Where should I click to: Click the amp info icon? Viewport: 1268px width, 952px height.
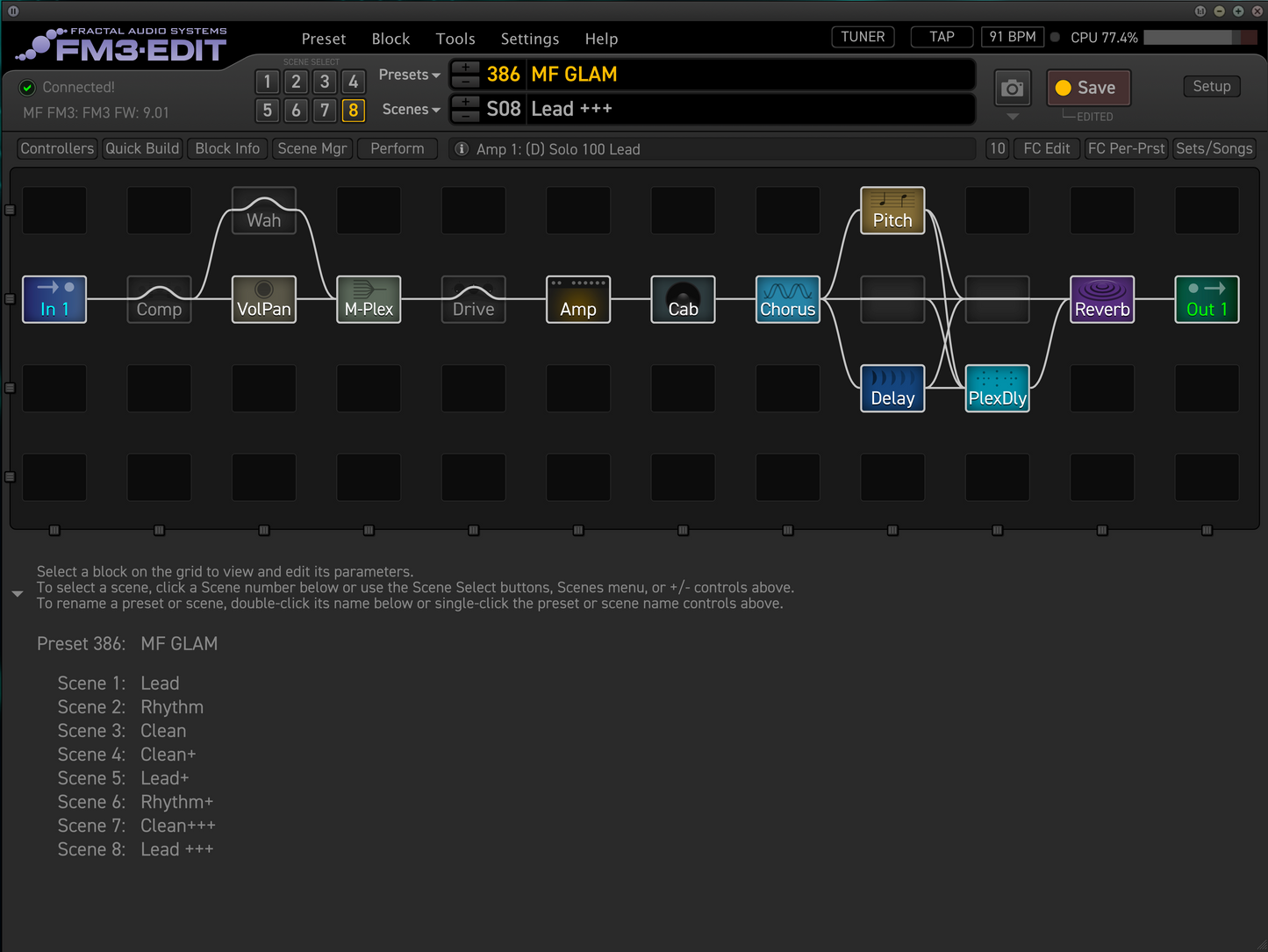click(462, 149)
